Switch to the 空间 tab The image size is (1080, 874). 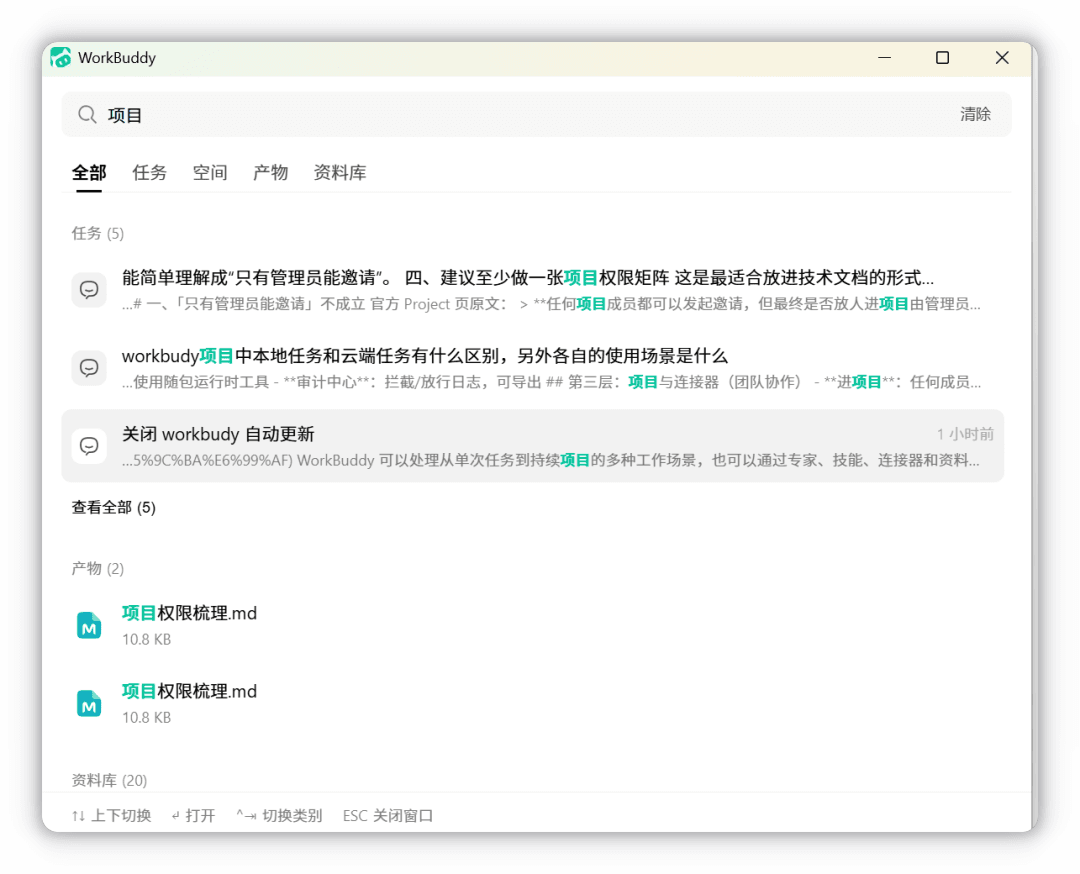click(x=210, y=172)
